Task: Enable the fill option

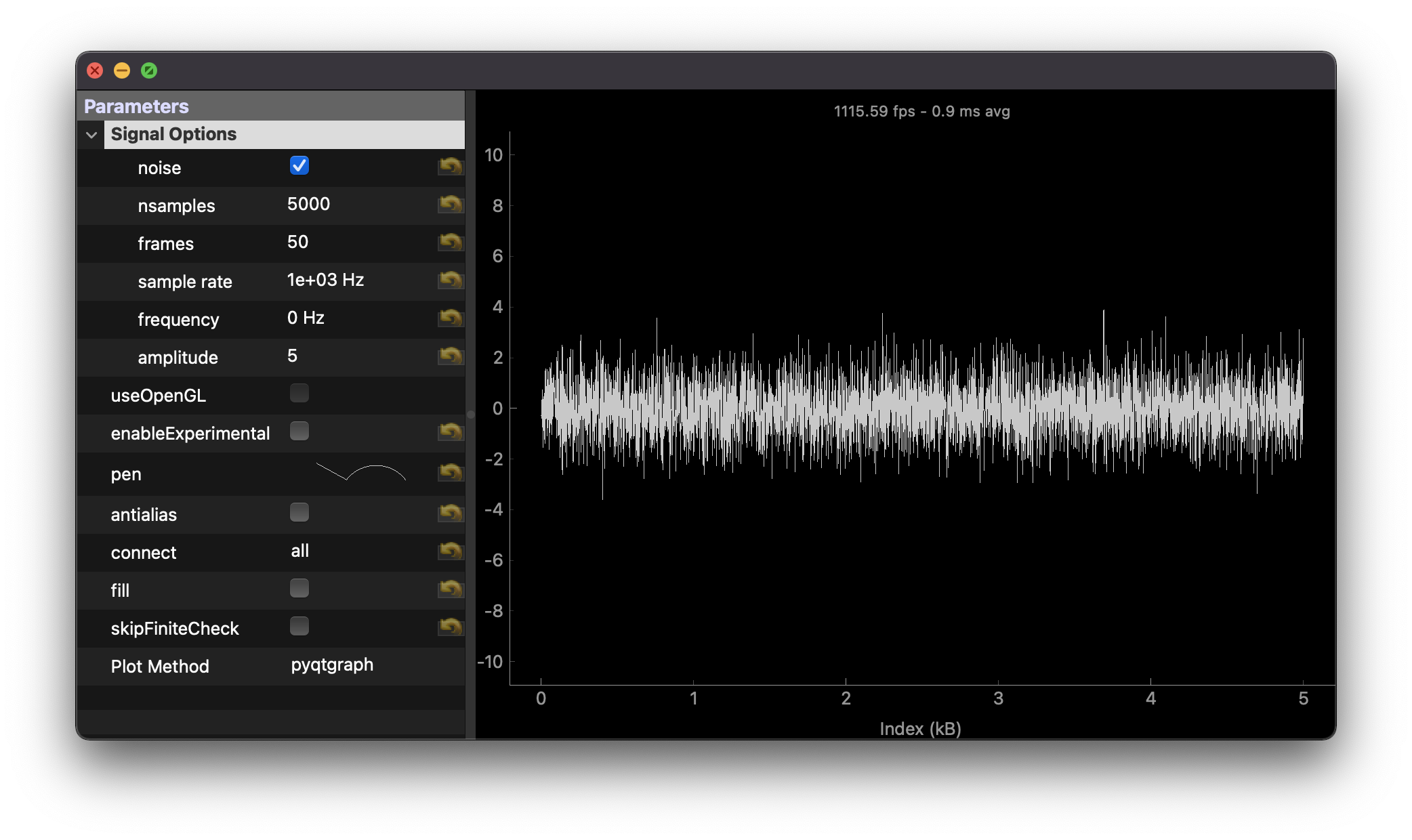Action: 299,588
